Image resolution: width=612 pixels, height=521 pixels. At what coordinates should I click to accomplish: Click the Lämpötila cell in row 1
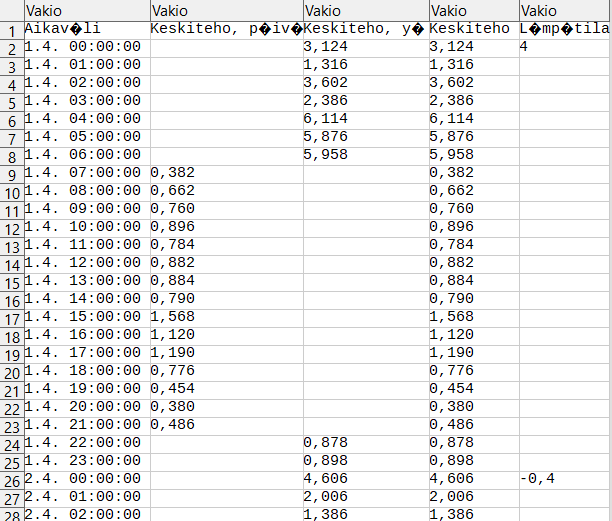click(x=565, y=28)
